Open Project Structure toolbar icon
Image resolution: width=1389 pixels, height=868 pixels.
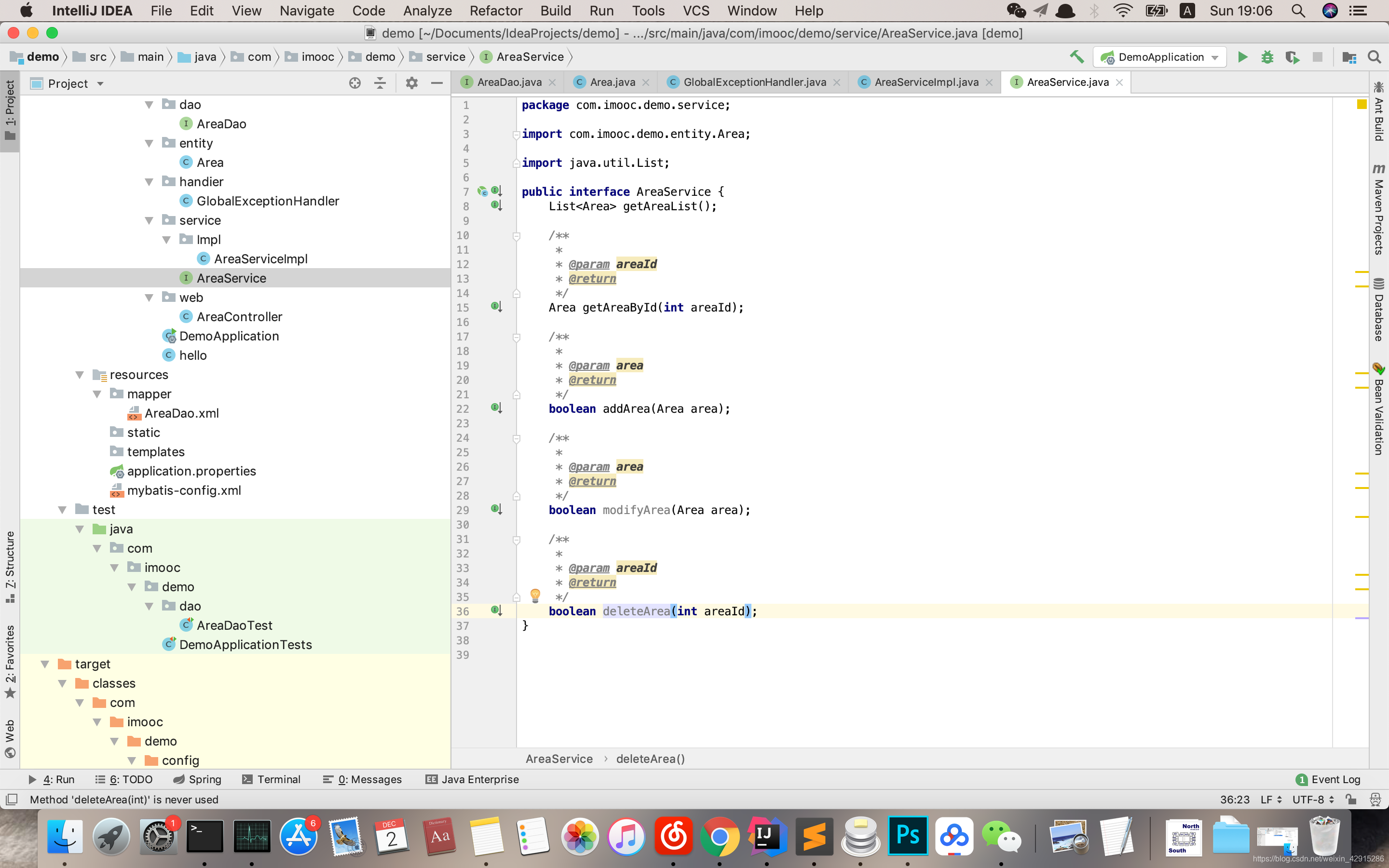pos(1349,57)
